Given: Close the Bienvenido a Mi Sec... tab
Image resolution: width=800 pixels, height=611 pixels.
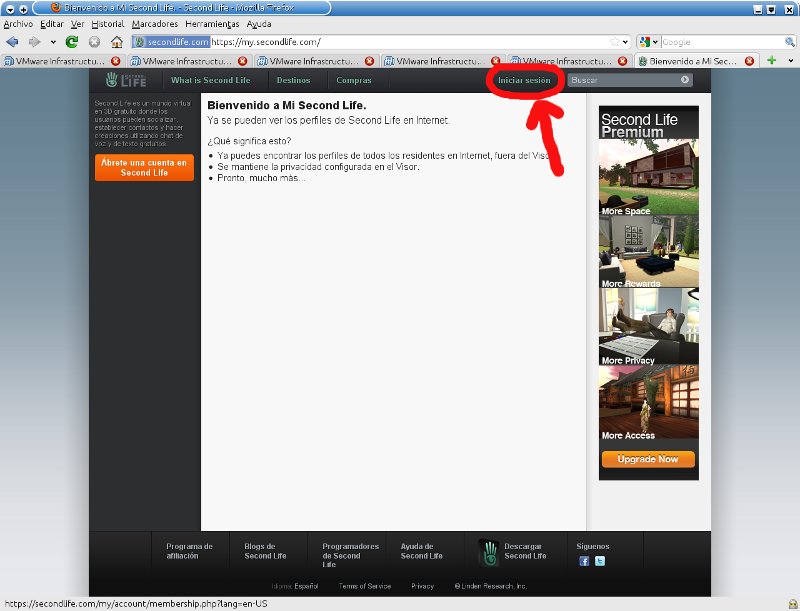Looking at the screenshot, I should pos(749,61).
